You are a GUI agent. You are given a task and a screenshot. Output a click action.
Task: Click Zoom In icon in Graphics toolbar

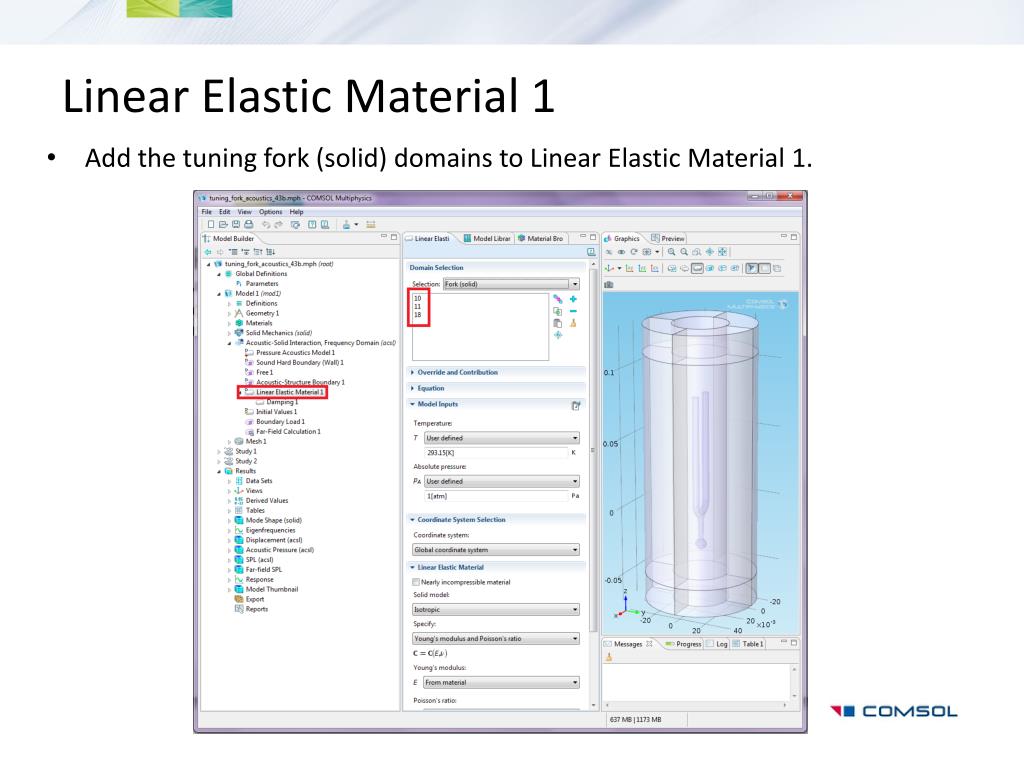coord(671,251)
